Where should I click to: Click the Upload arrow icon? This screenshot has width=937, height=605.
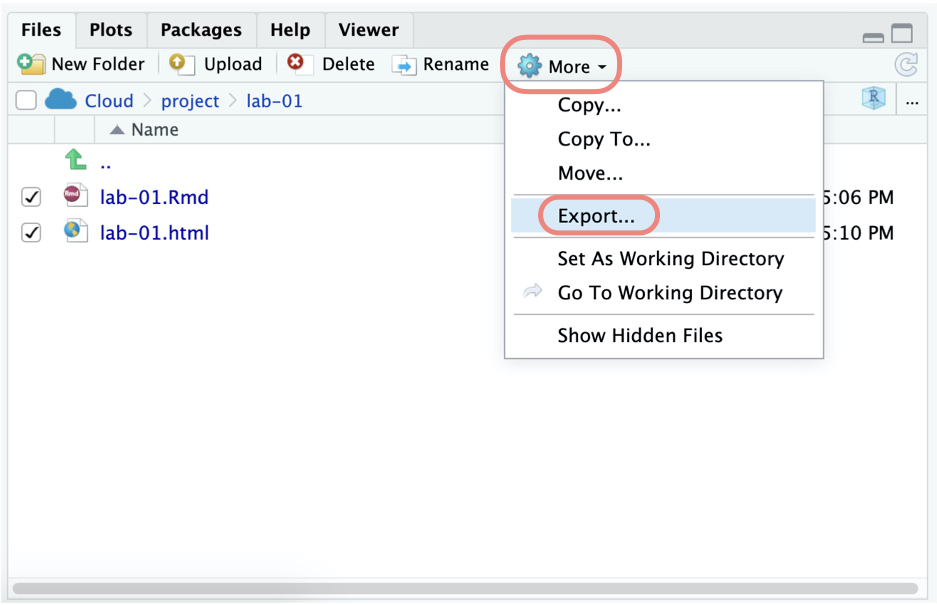click(x=181, y=64)
